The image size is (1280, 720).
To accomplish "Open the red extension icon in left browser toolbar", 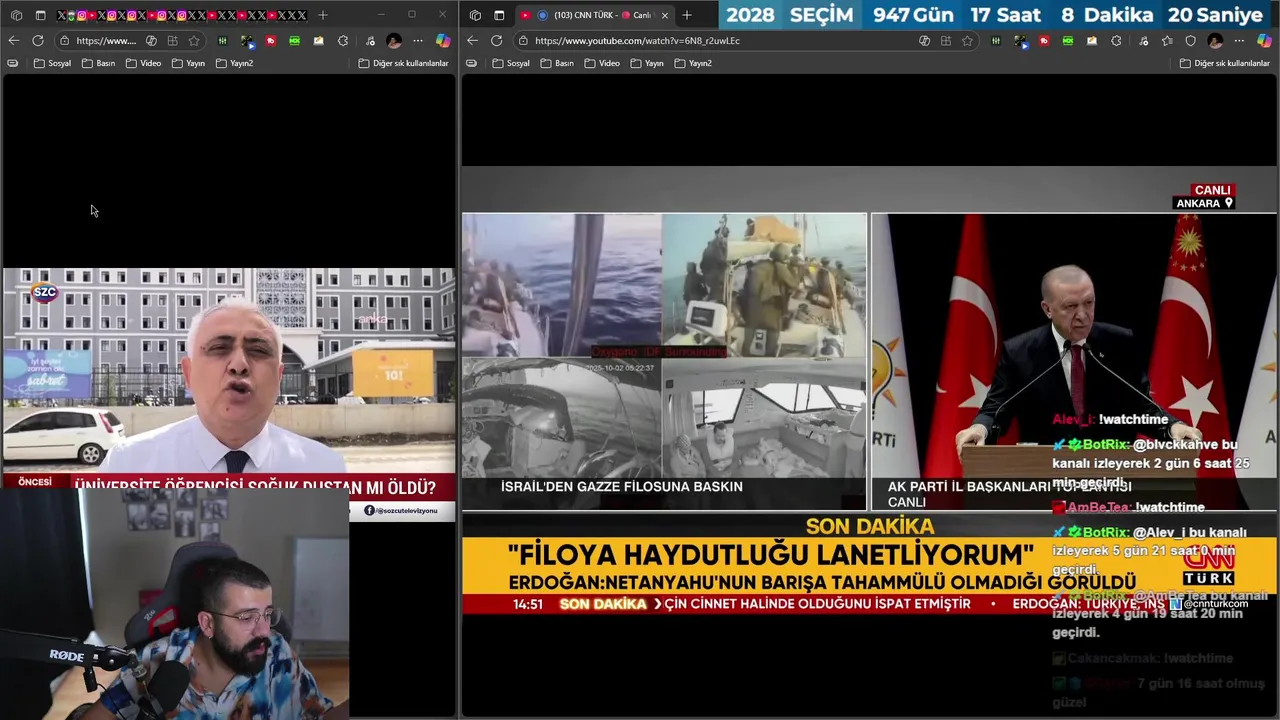I will pos(270,41).
